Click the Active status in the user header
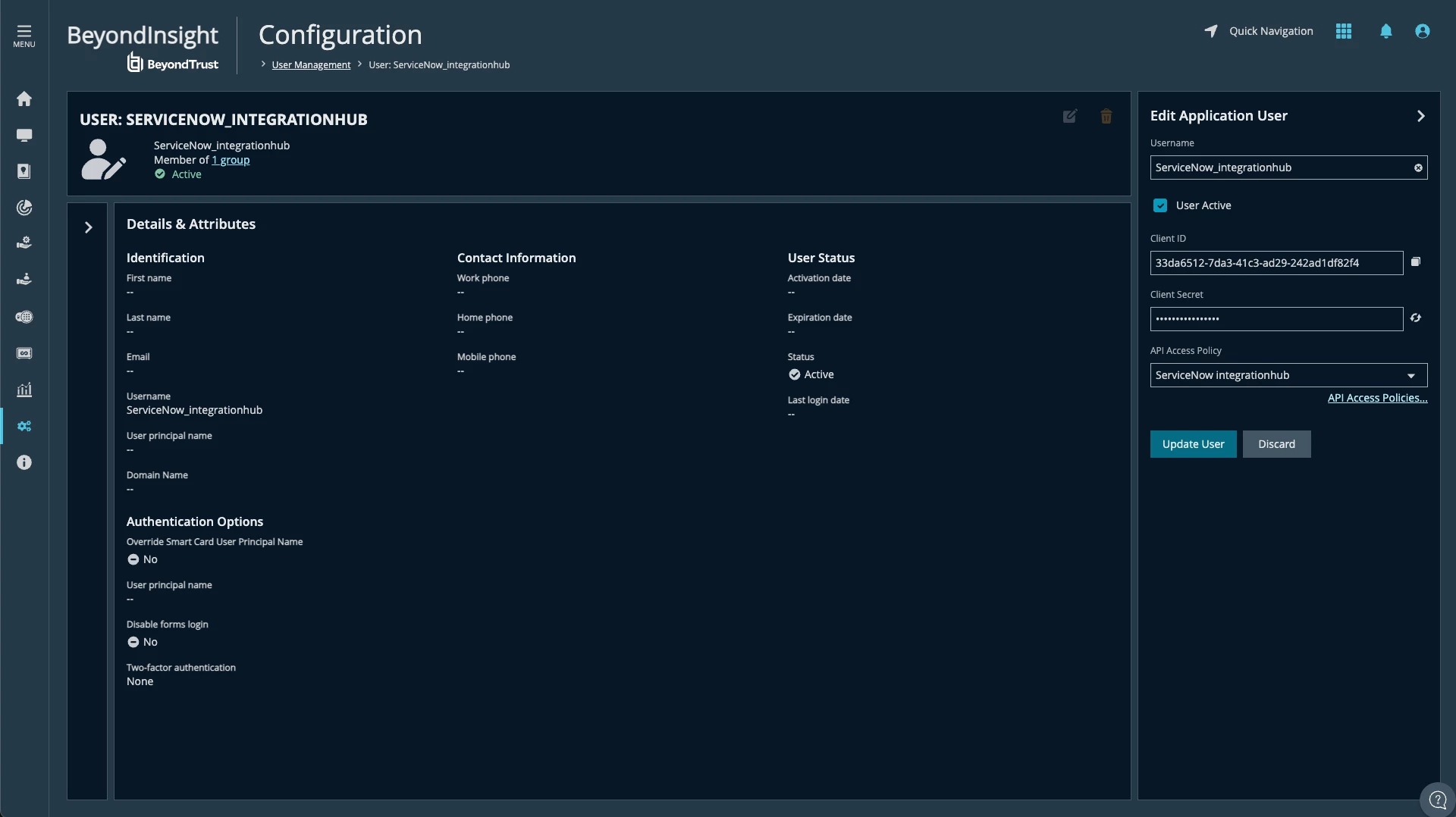This screenshot has height=817, width=1456. pos(178,174)
